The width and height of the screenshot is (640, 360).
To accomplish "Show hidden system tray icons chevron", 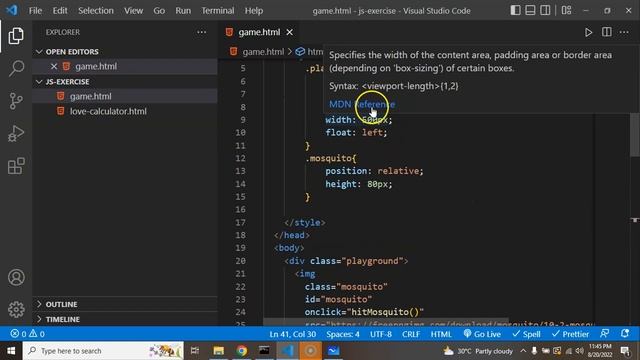I will pyautogui.click(x=523, y=351).
